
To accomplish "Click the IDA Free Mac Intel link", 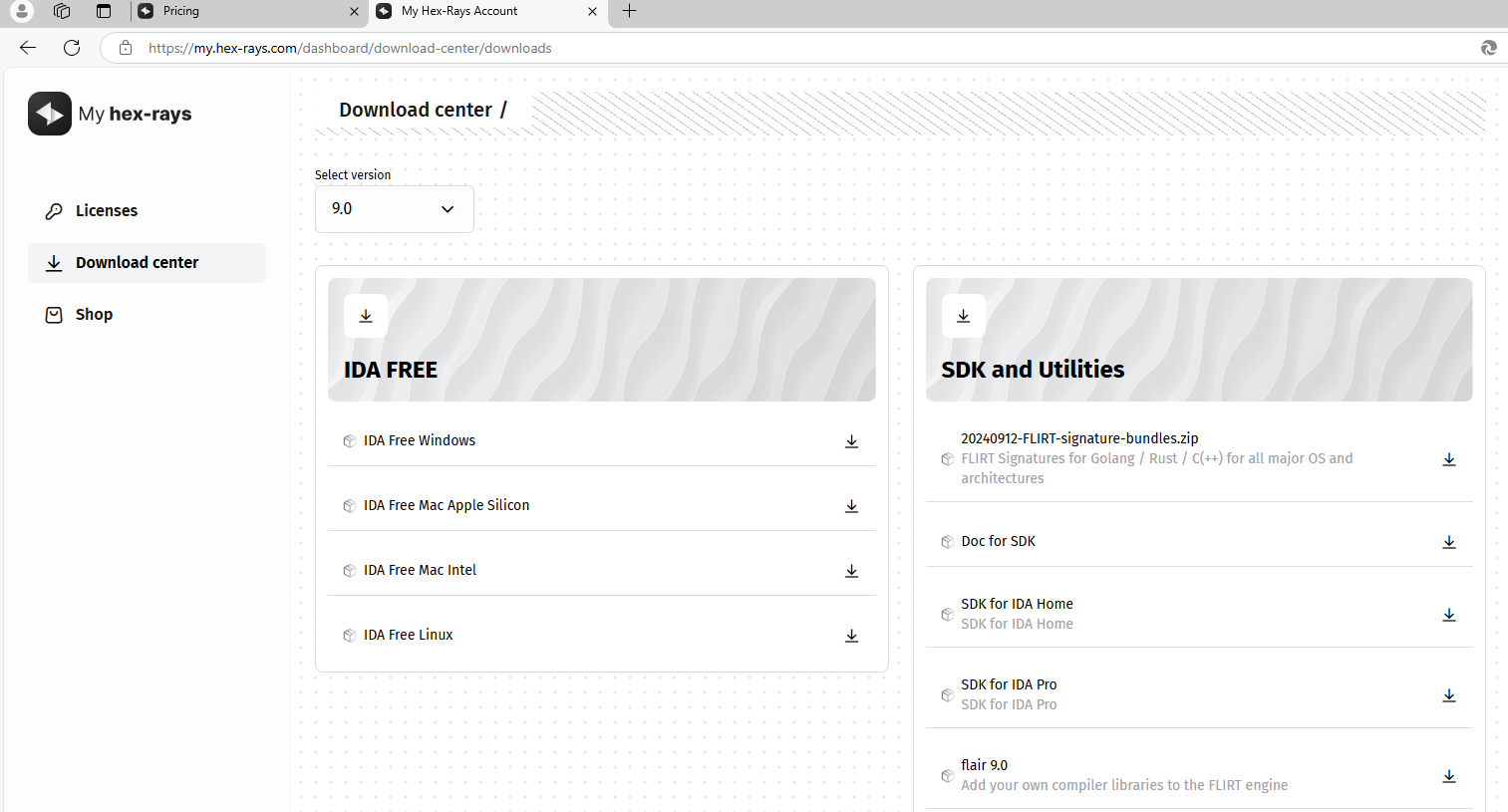I will (x=420, y=570).
